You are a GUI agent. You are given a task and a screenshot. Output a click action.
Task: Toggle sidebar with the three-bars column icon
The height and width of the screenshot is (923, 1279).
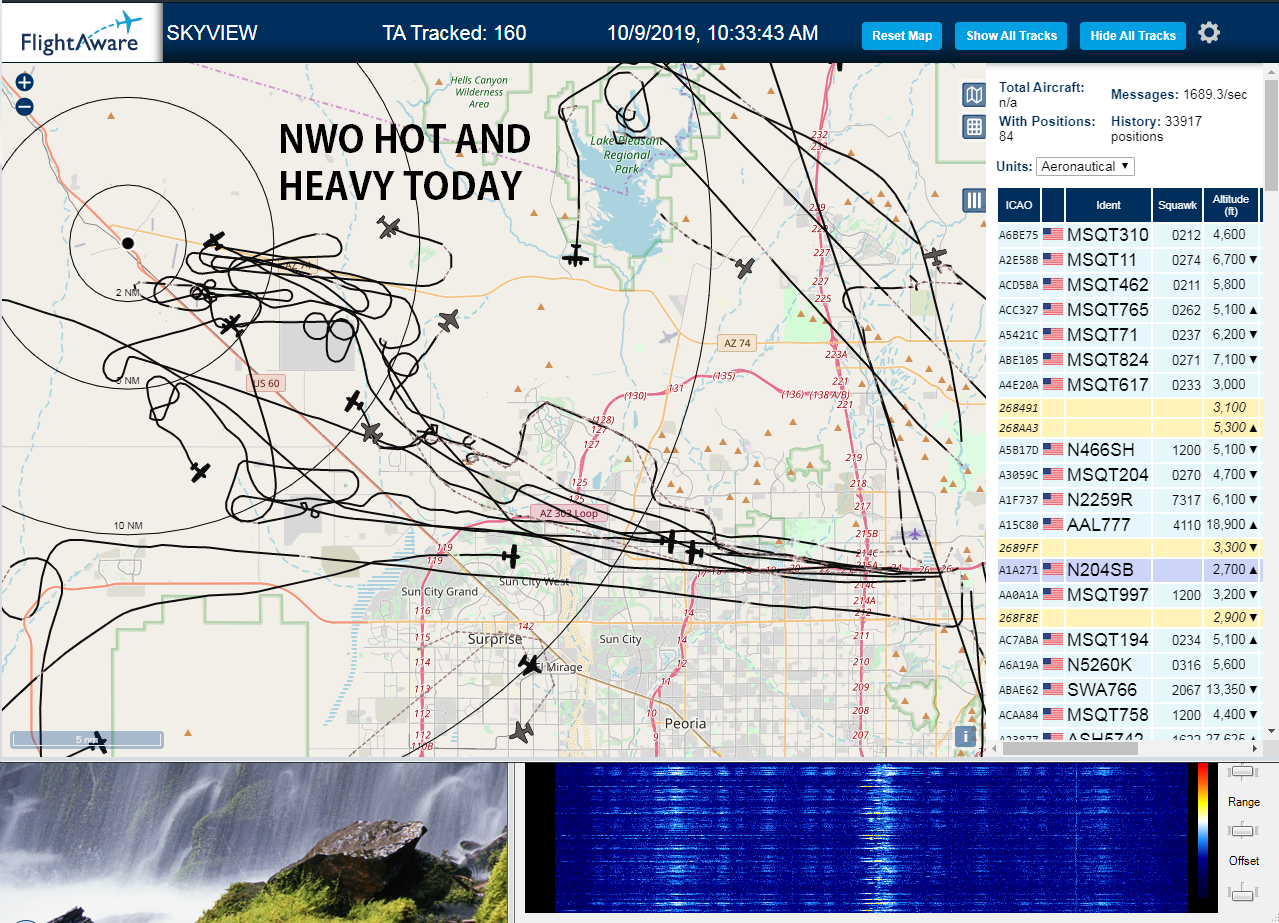pos(973,200)
